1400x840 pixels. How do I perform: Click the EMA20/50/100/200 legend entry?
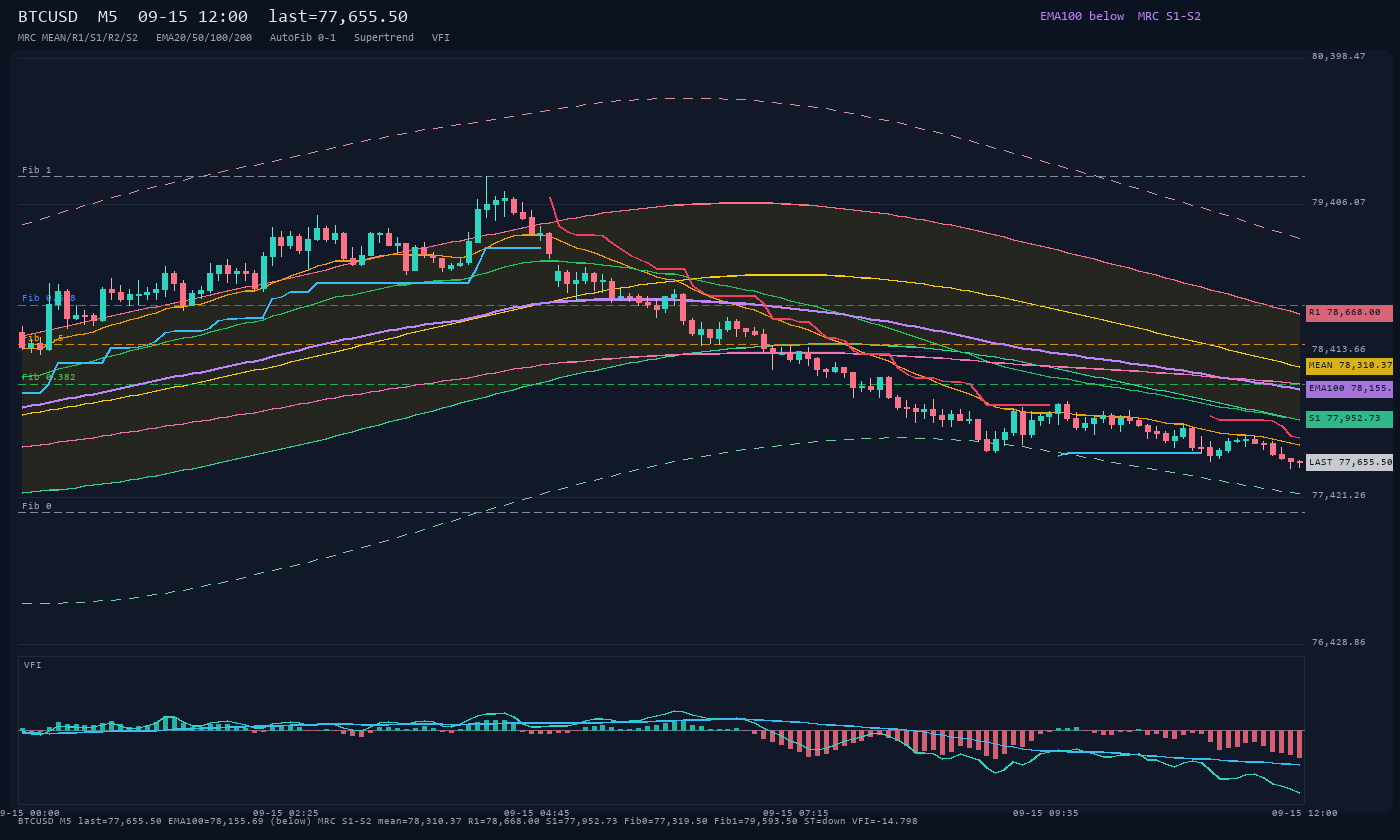(204, 37)
